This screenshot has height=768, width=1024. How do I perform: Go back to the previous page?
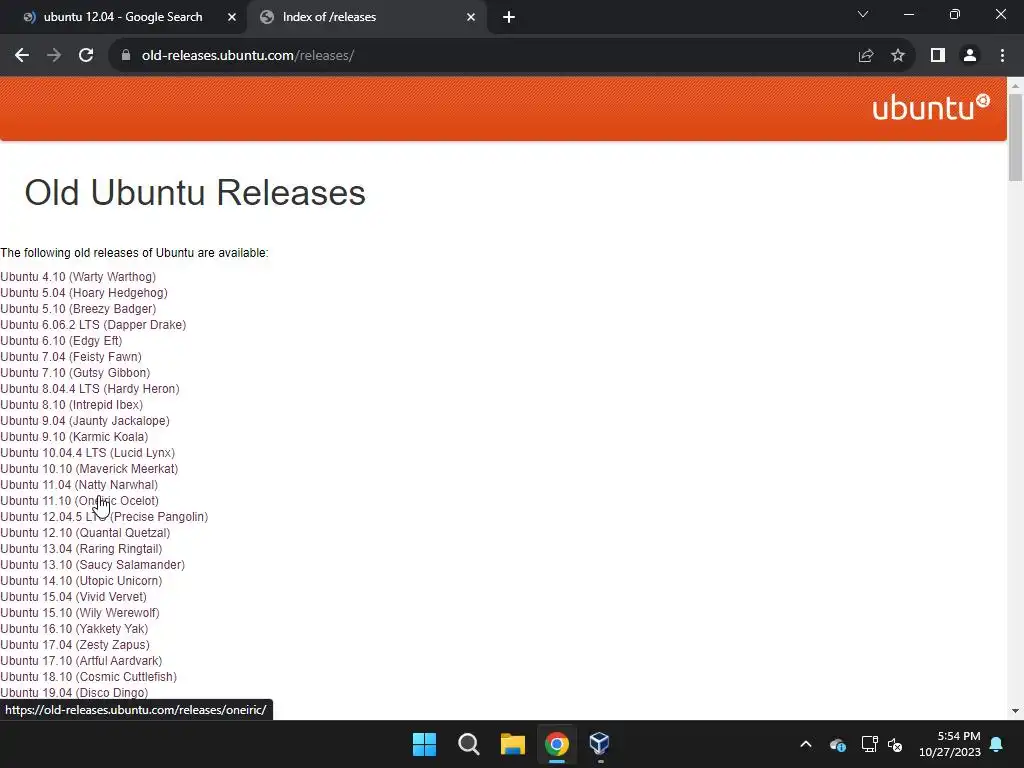point(22,56)
